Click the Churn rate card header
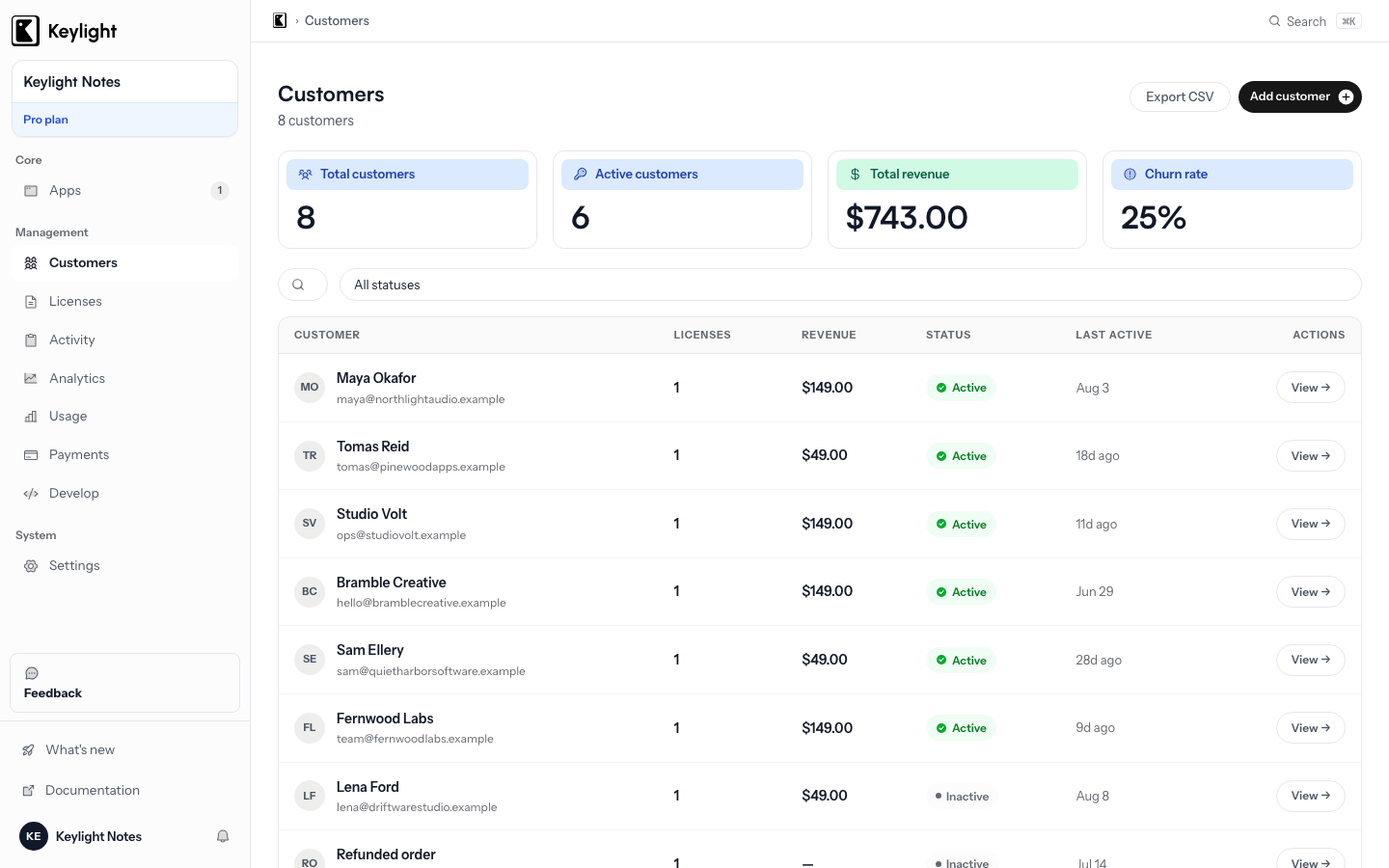1389x868 pixels. (x=1232, y=175)
